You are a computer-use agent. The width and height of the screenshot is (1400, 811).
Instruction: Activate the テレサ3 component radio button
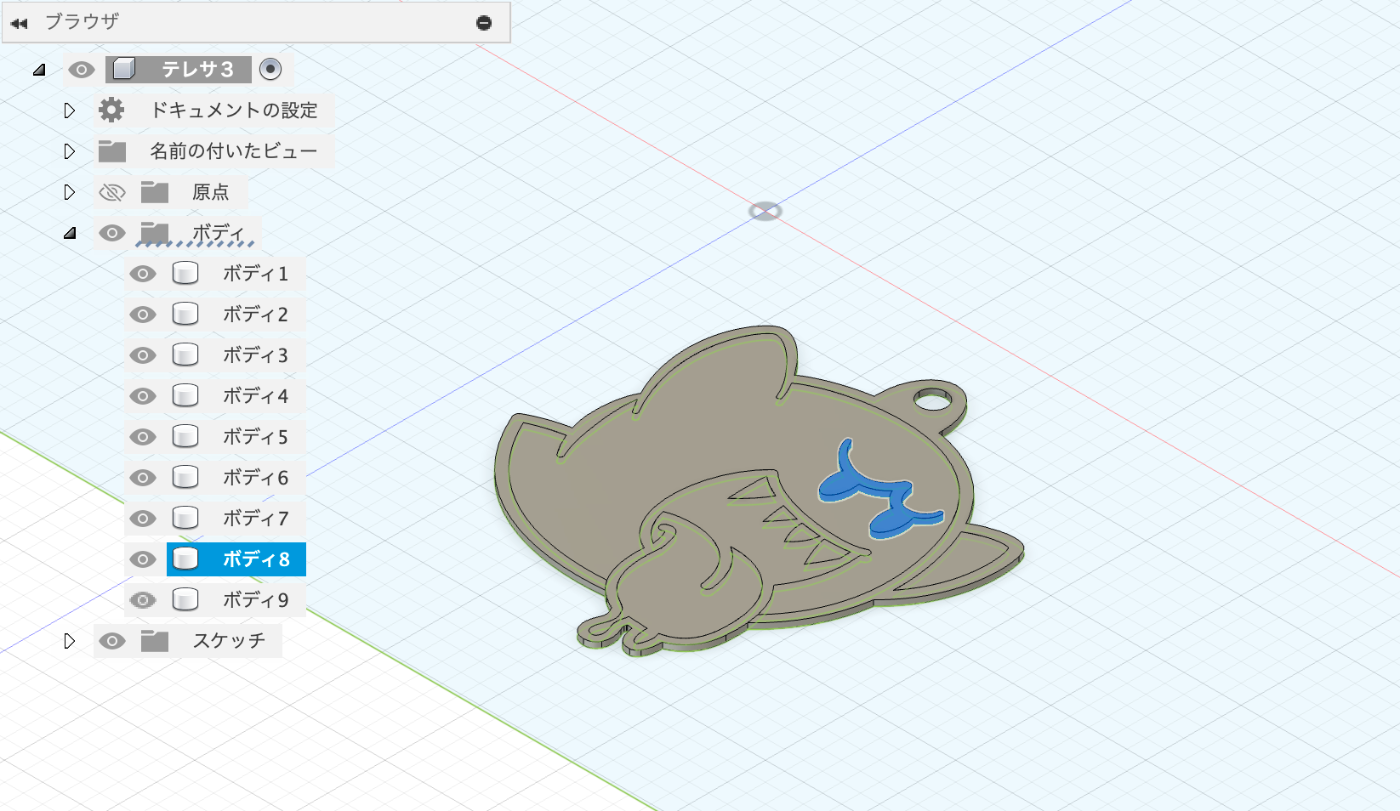point(270,69)
